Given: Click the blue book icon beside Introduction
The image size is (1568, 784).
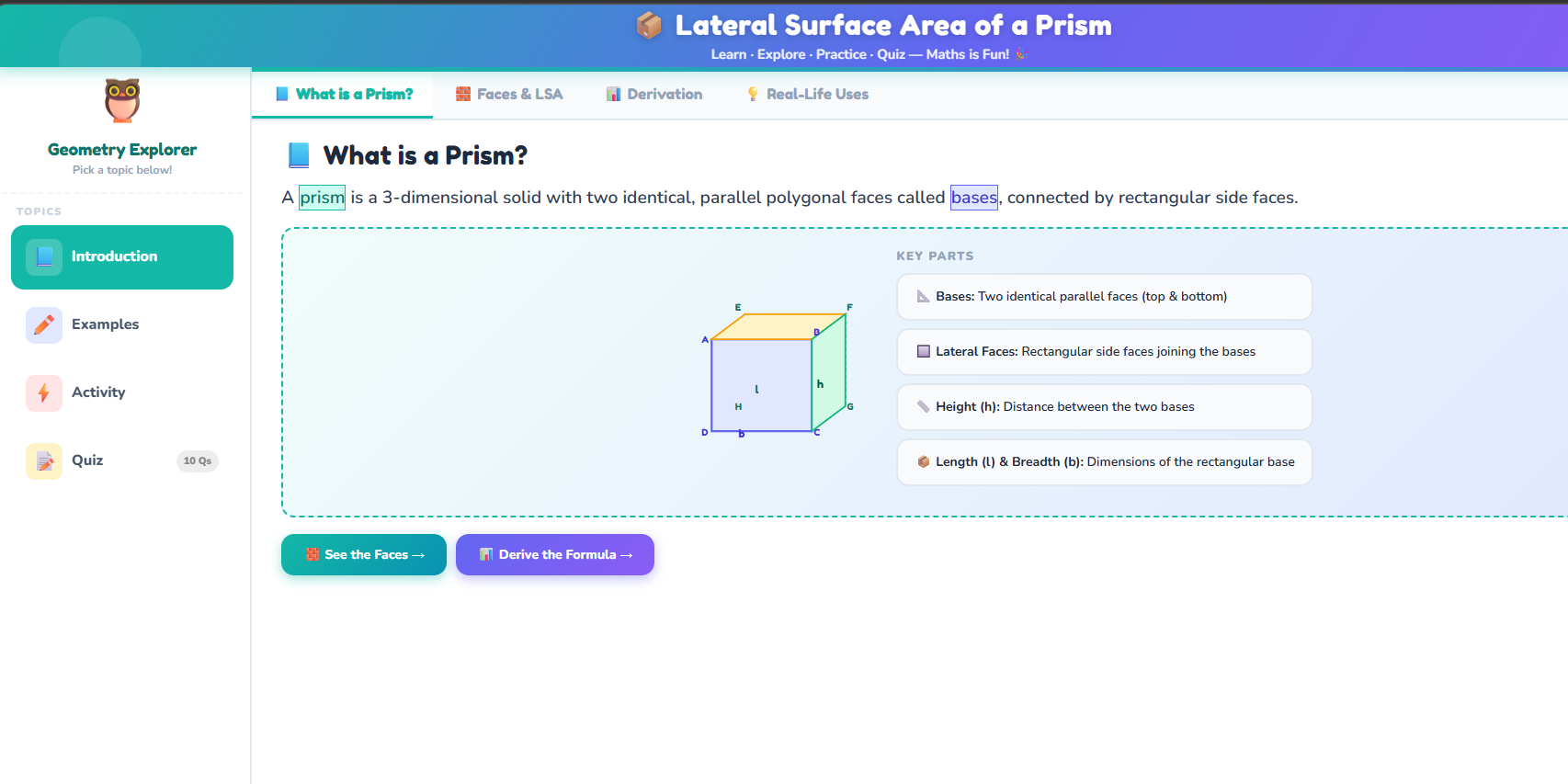Looking at the screenshot, I should 43,256.
